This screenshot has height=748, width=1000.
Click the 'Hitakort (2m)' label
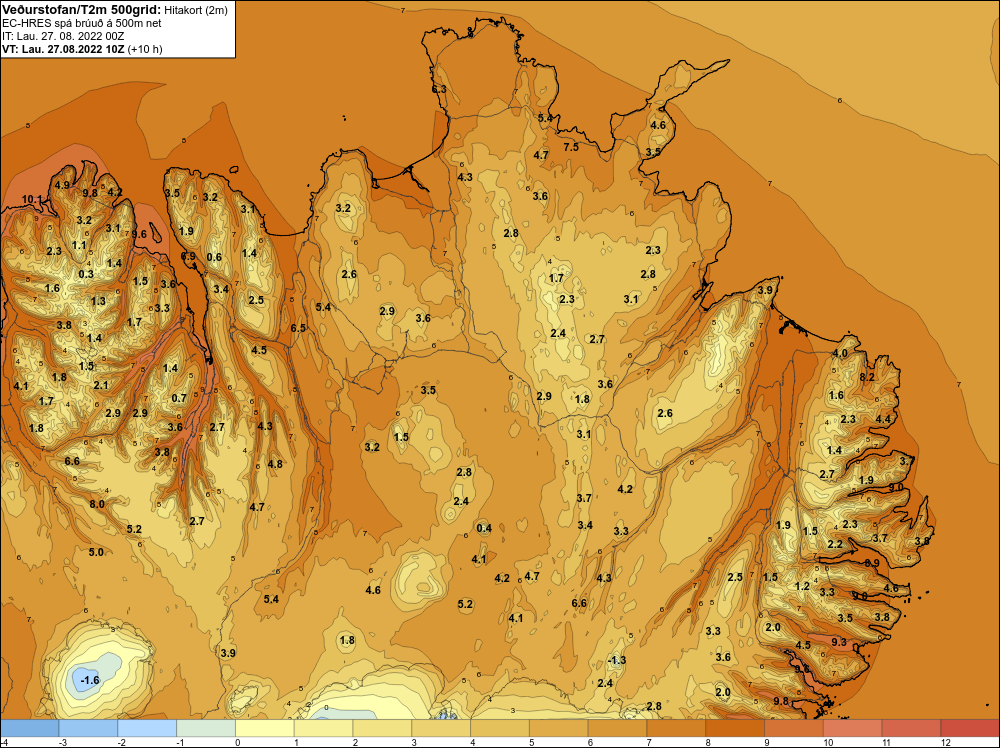pos(195,10)
